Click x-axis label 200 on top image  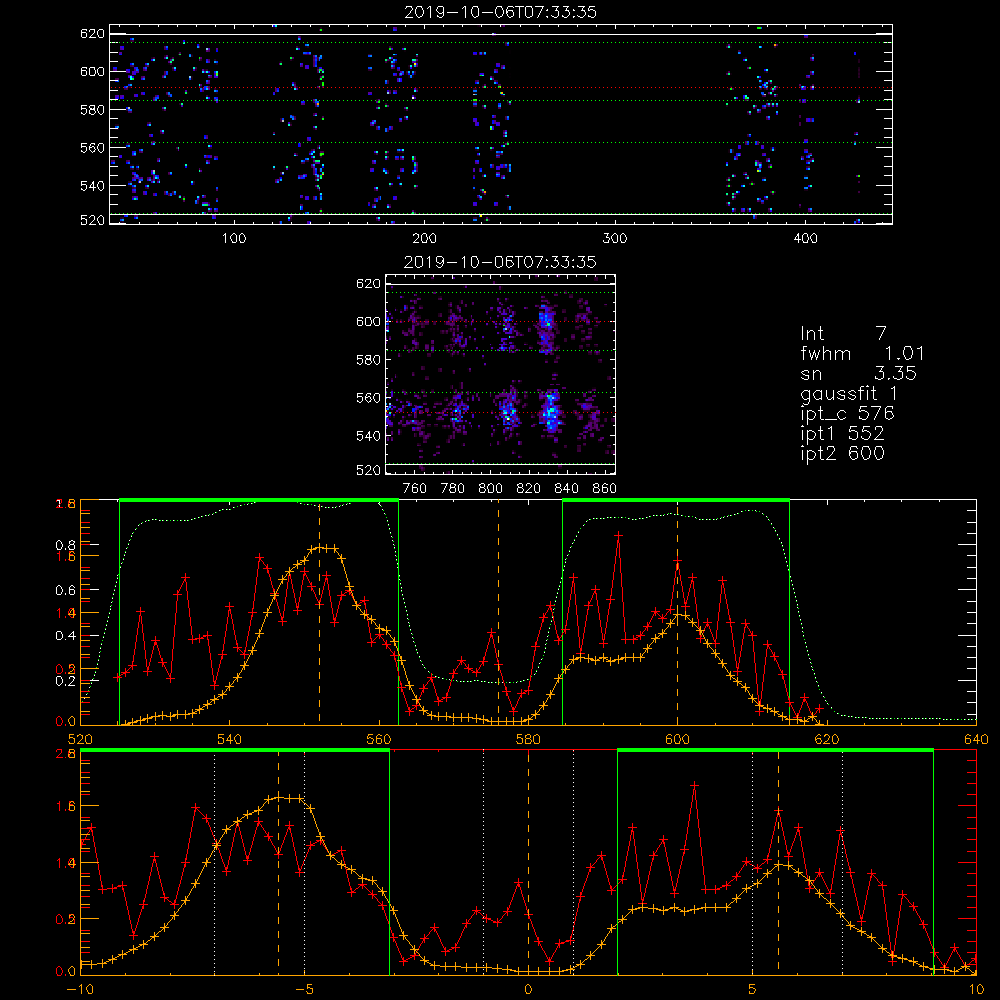[424, 239]
